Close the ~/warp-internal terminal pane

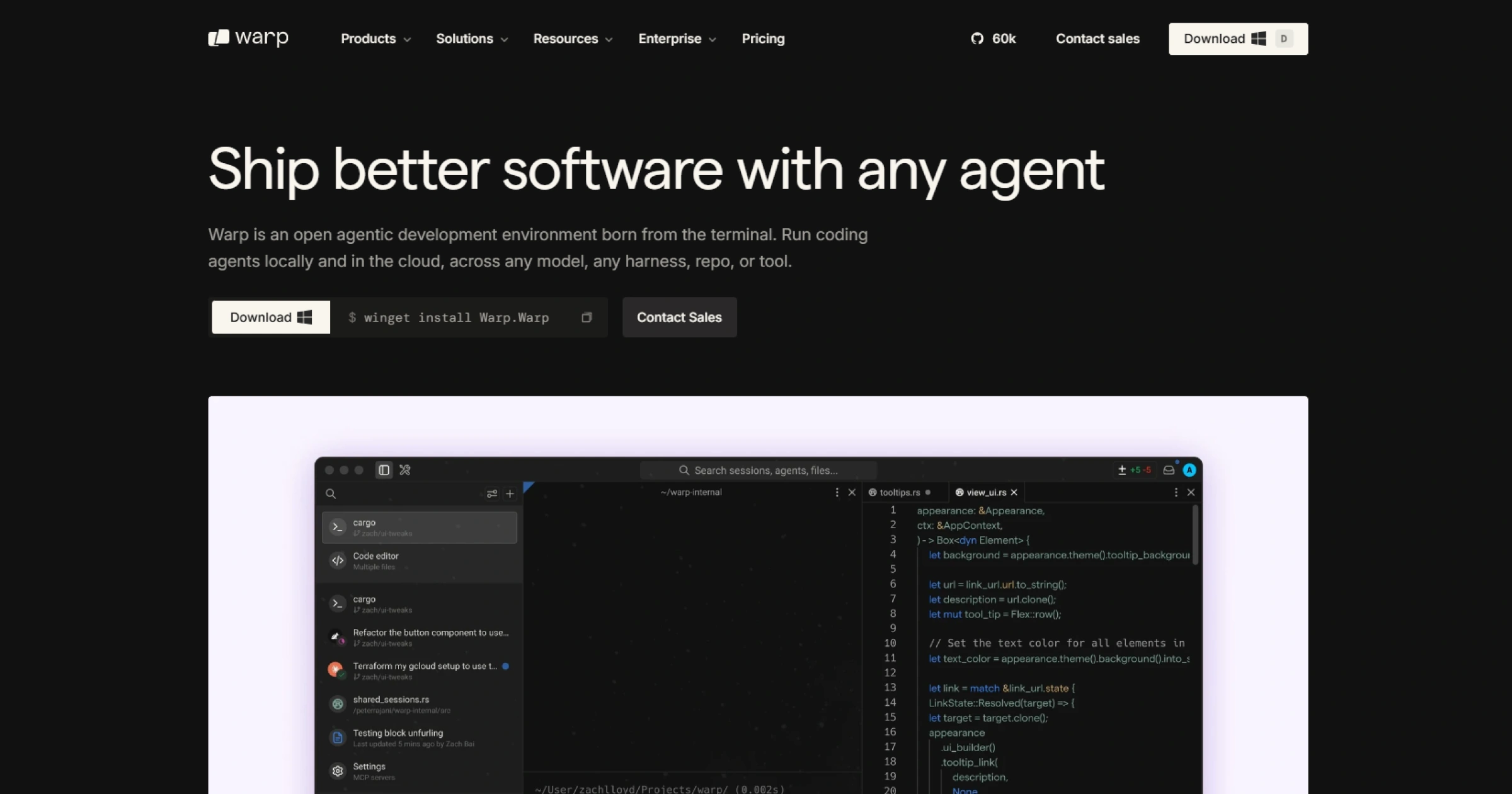852,492
